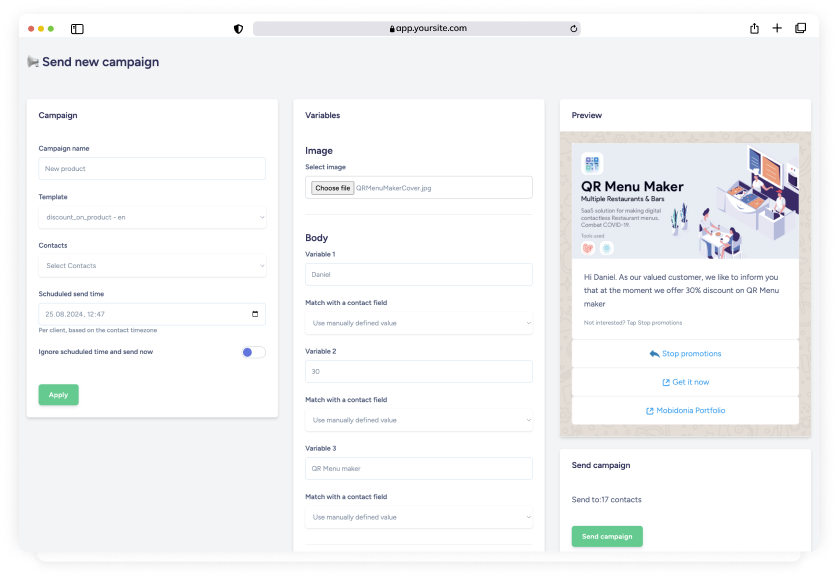Screen dimensions: 838x581
Task: Focus the Campaign name input field
Action: click(152, 169)
